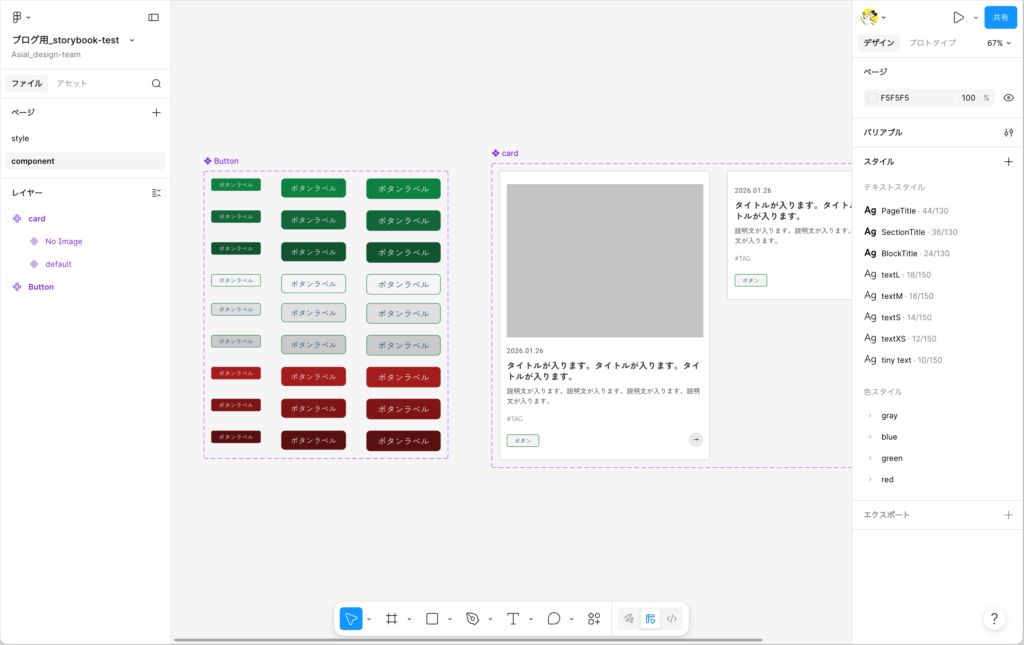Image resolution: width=1024 pixels, height=645 pixels.
Task: Select the component page
Action: [85, 161]
